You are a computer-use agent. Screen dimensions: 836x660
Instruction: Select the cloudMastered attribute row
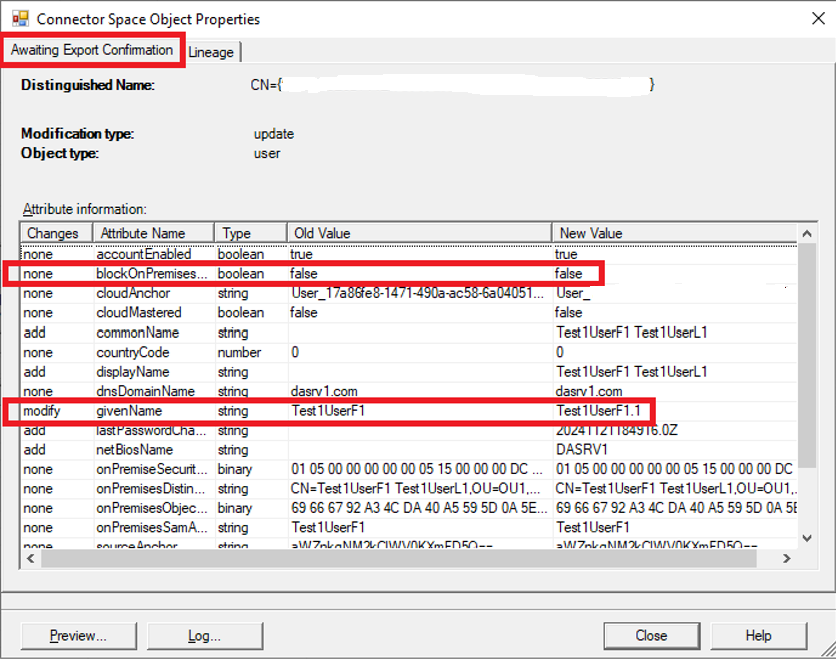[x=409, y=313]
